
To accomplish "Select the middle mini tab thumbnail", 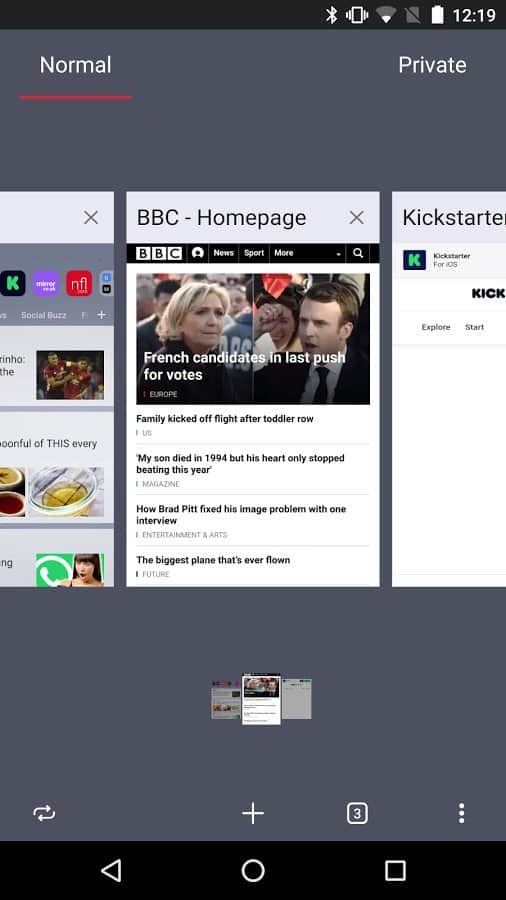I will (x=261, y=699).
